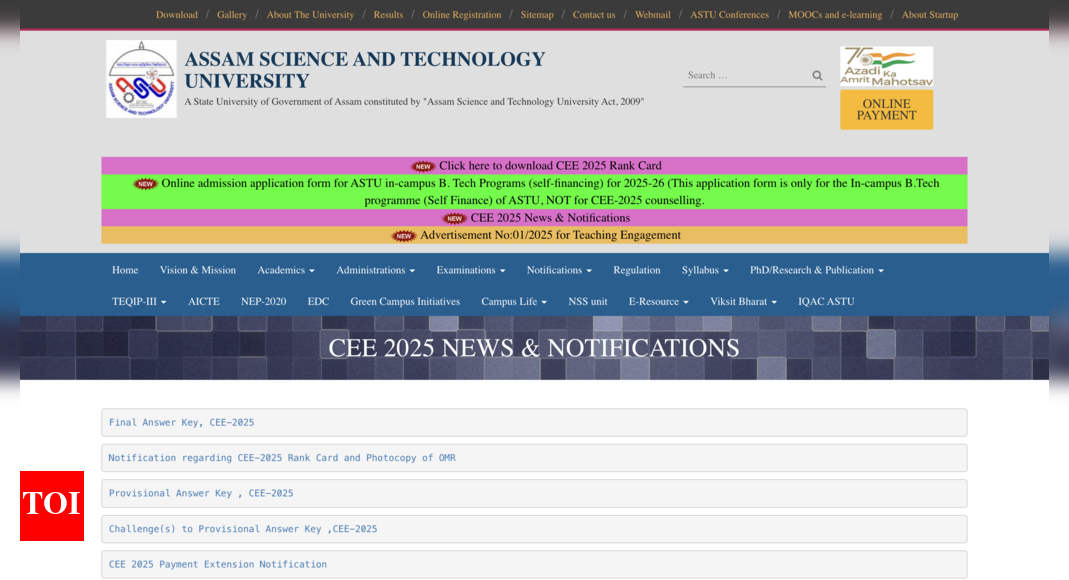Expand the Campus Life dropdown
This screenshot has height=580, width=1069.
513,301
